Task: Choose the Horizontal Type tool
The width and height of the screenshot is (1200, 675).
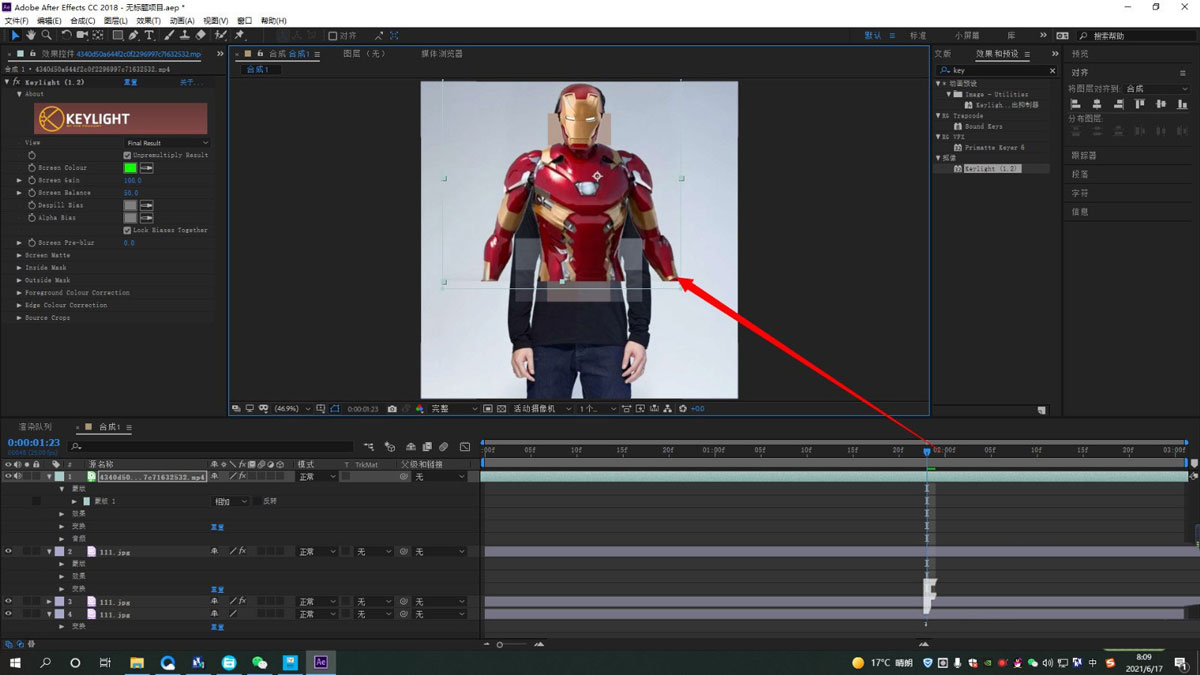Action: (149, 36)
